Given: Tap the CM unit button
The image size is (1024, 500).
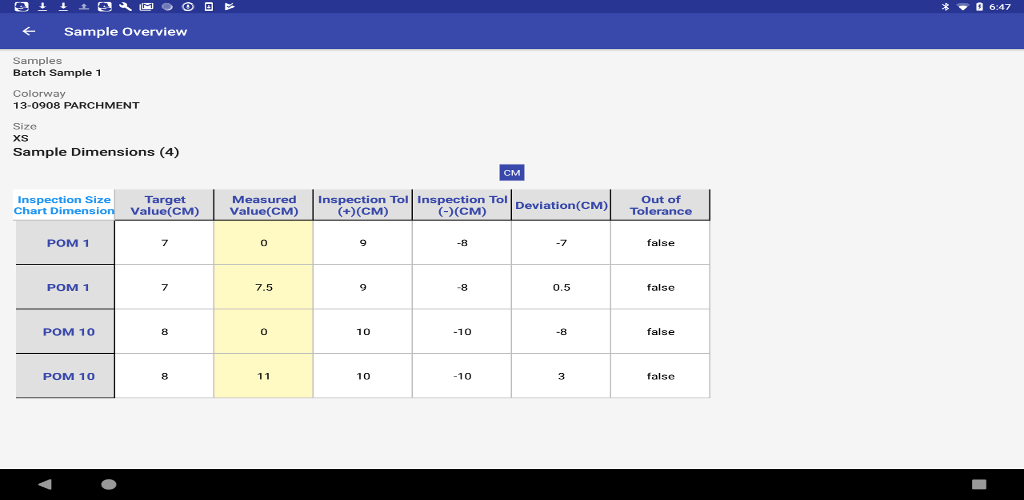Looking at the screenshot, I should click(512, 172).
